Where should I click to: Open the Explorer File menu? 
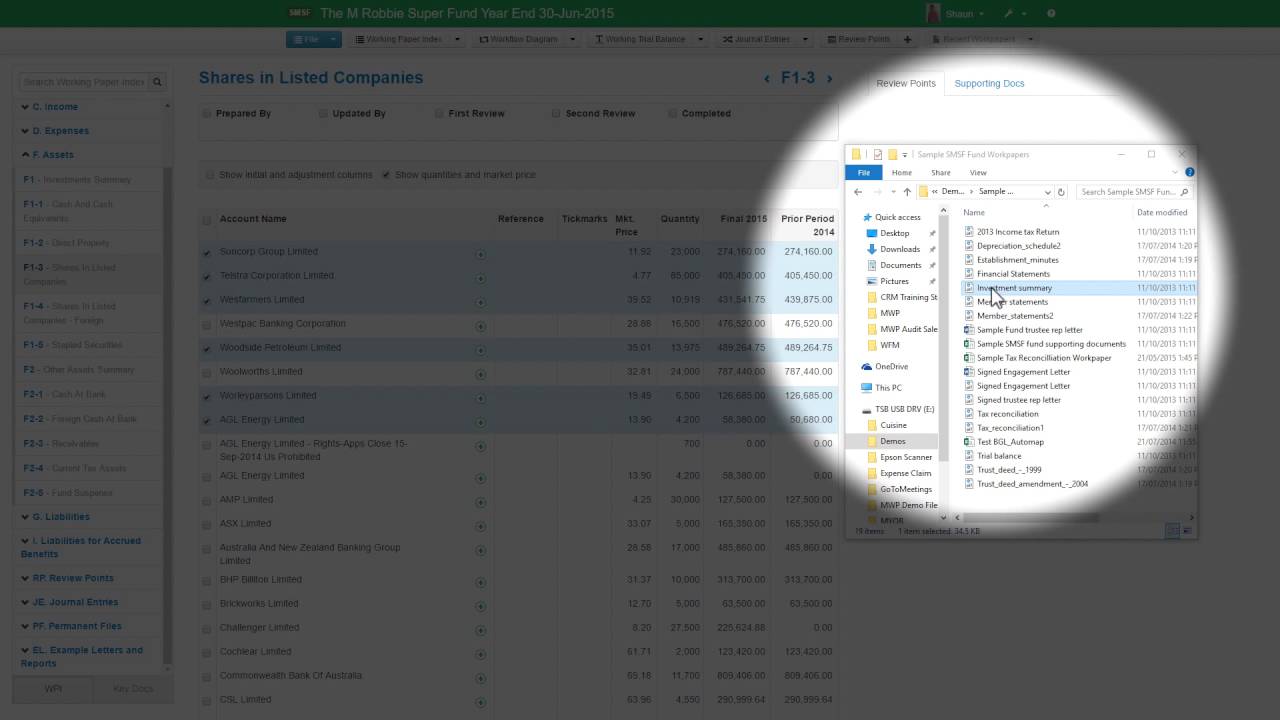click(863, 172)
